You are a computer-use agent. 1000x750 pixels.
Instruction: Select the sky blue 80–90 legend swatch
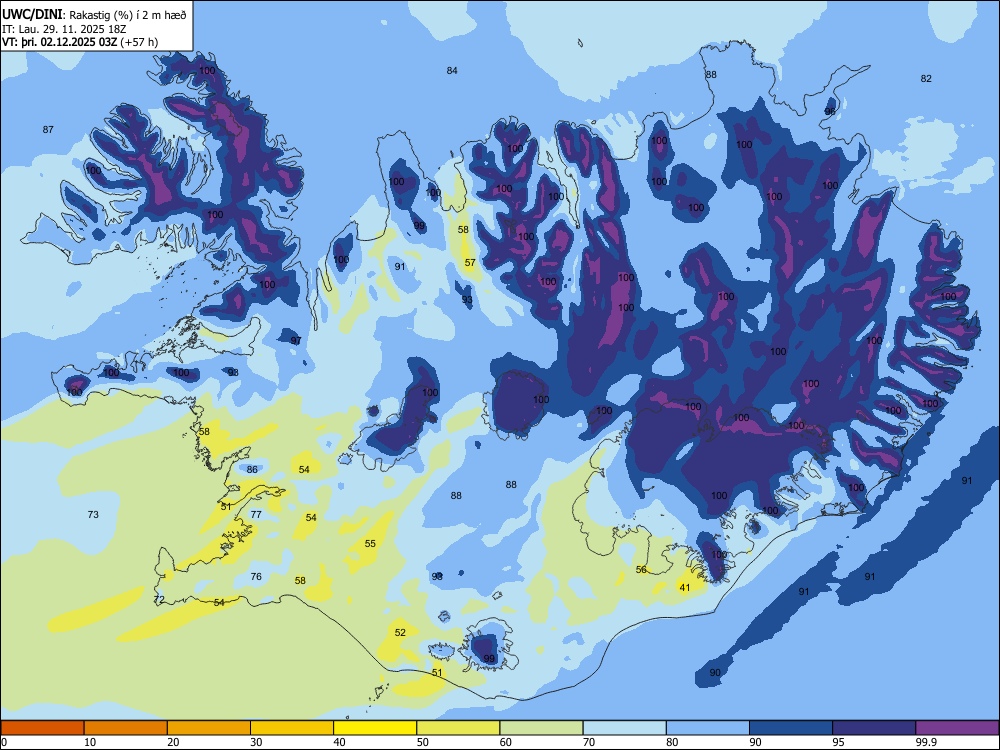708,728
